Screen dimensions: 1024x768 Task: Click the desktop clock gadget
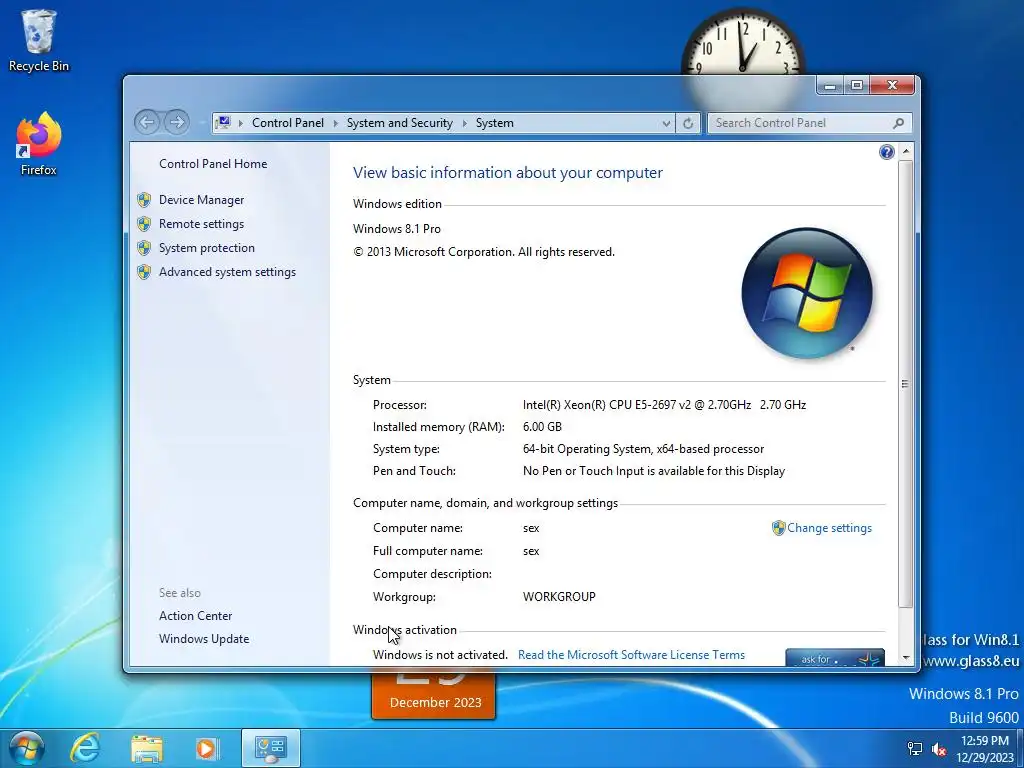(x=742, y=41)
